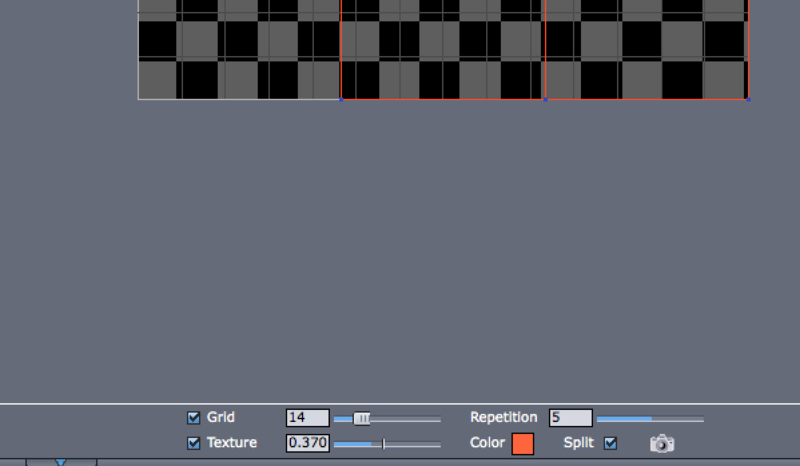Click the Texture slider thin marker

click(384, 444)
